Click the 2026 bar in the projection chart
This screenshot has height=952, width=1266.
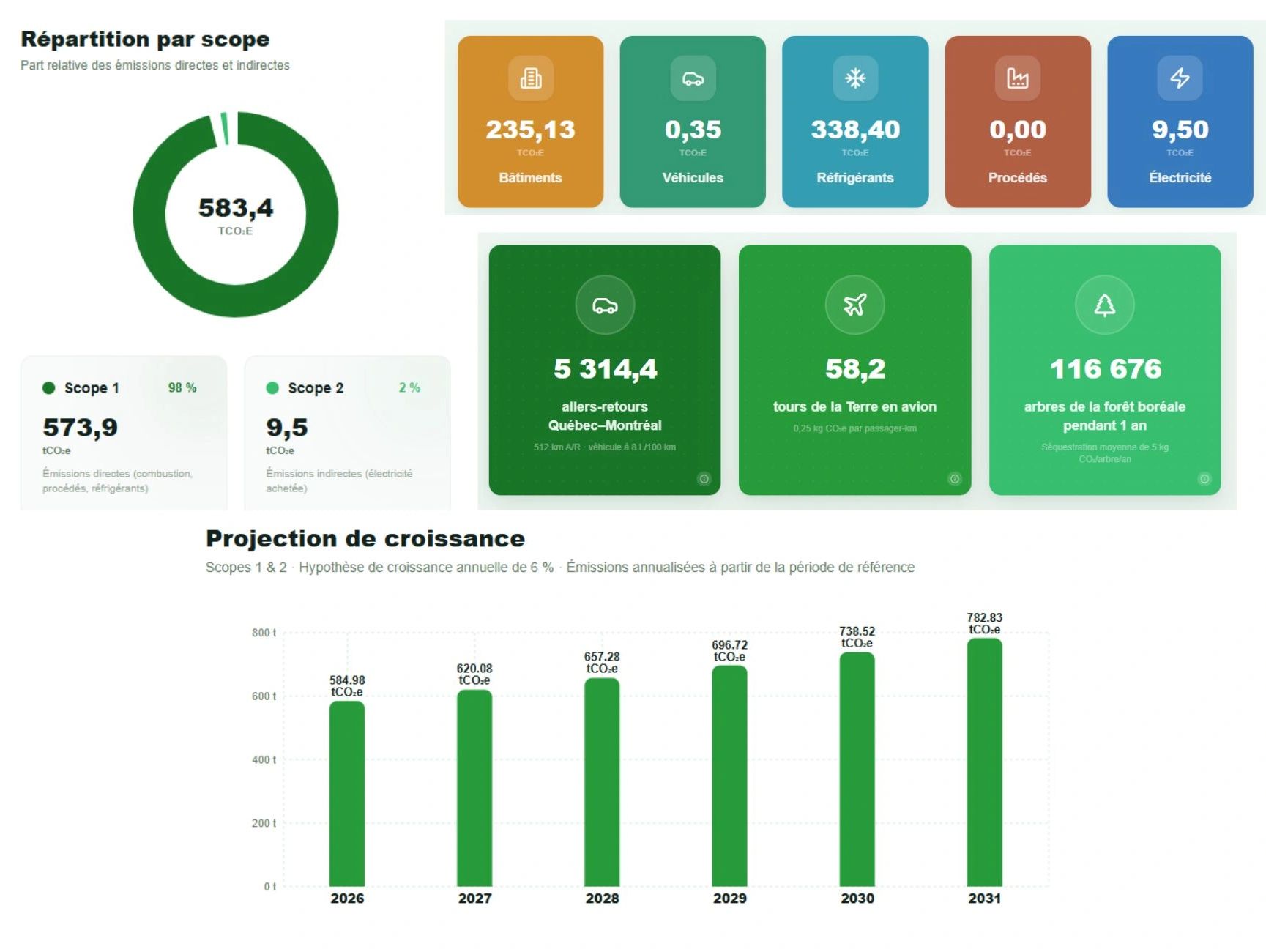click(347, 794)
